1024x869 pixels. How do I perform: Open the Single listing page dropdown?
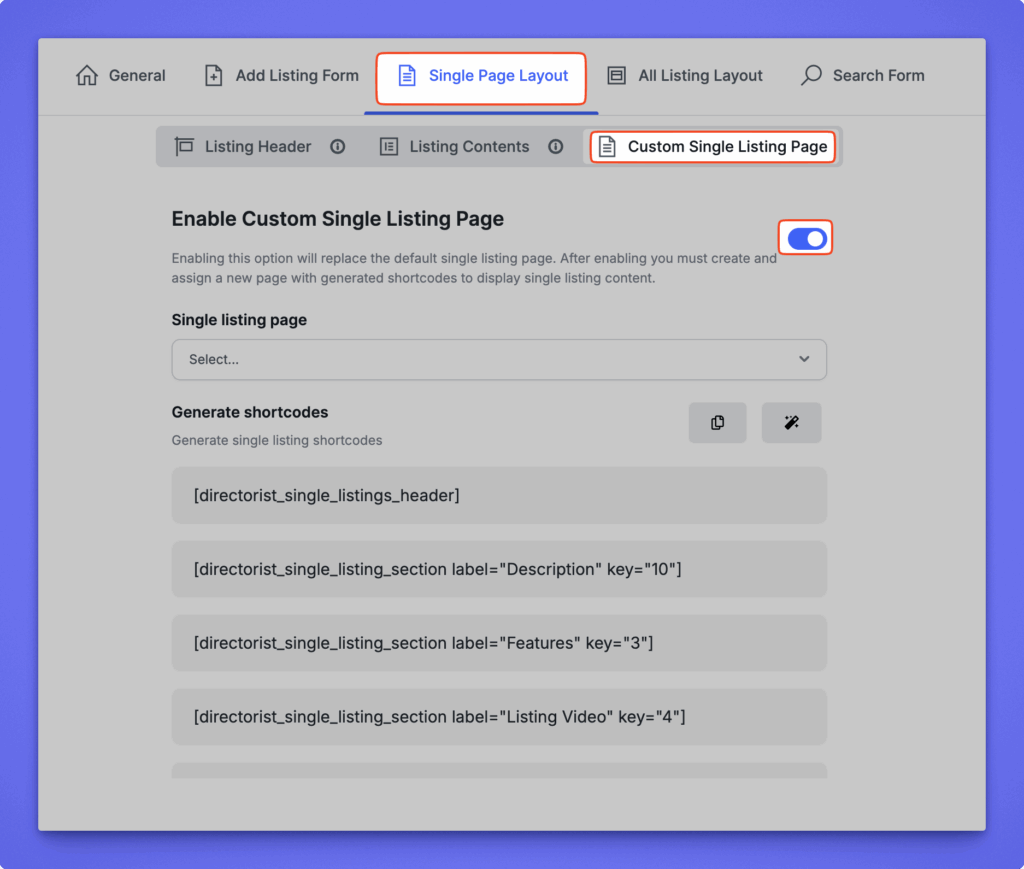(x=498, y=360)
